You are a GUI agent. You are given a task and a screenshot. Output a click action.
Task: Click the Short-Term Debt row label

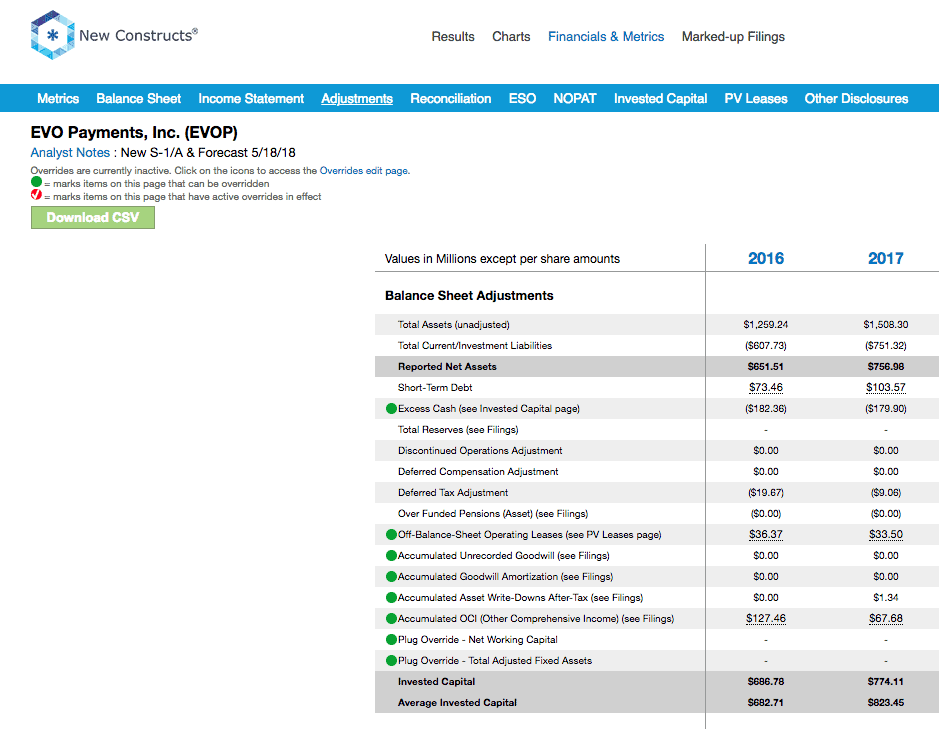[x=435, y=388]
